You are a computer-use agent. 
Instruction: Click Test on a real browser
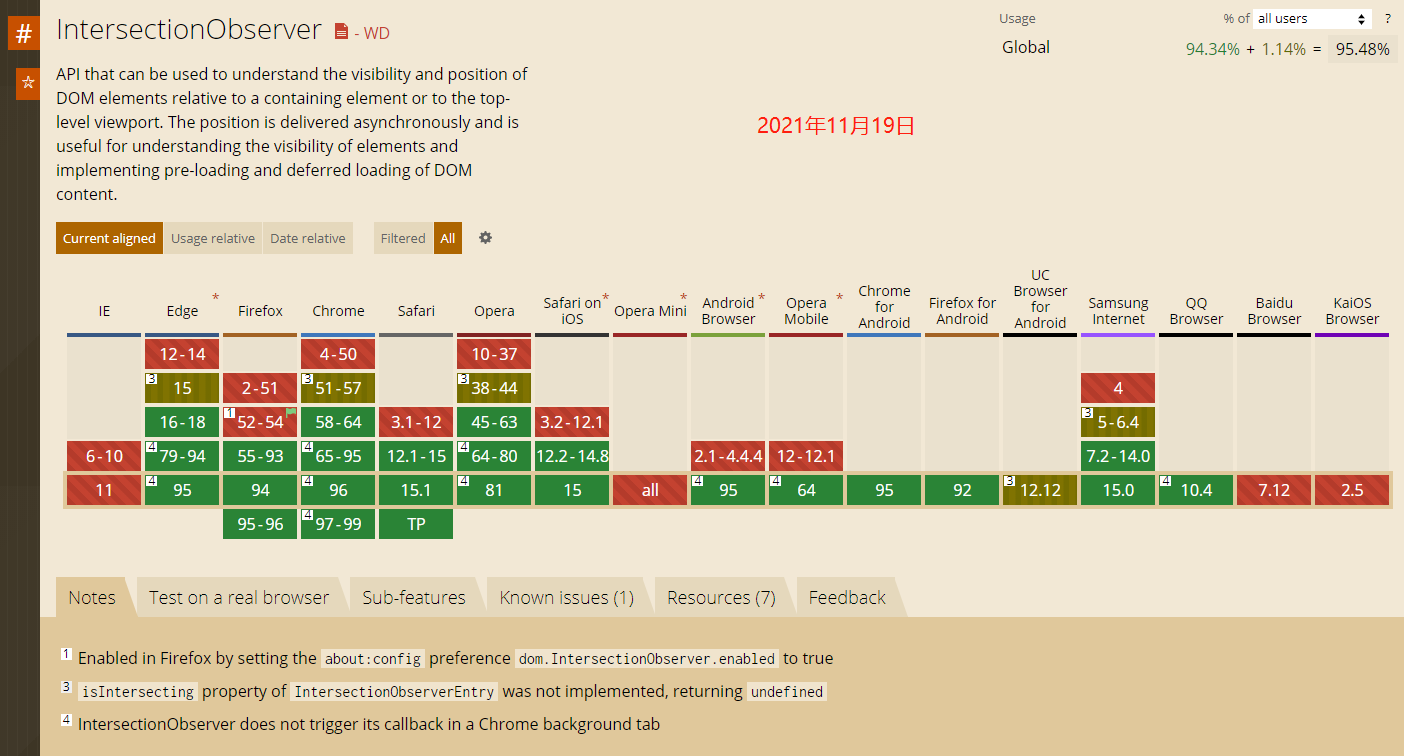tap(238, 598)
